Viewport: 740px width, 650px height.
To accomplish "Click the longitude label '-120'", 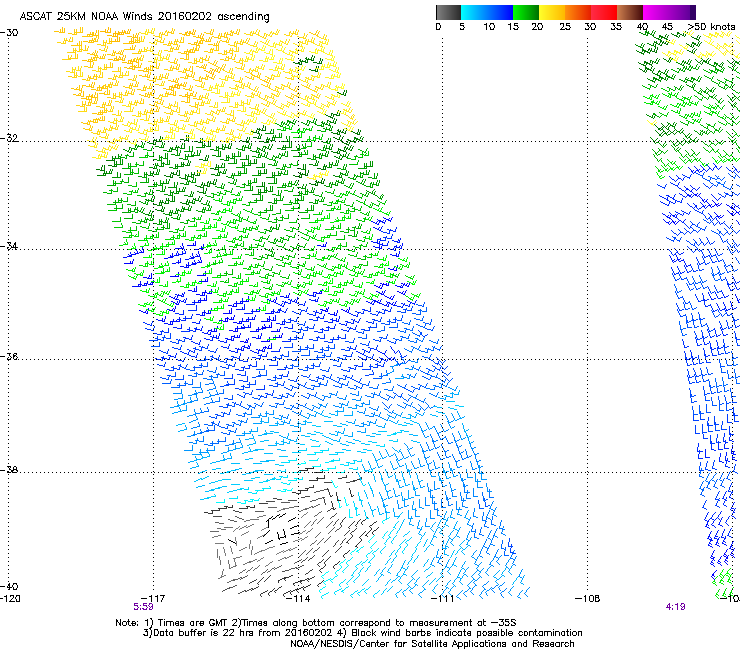I will point(10,599).
